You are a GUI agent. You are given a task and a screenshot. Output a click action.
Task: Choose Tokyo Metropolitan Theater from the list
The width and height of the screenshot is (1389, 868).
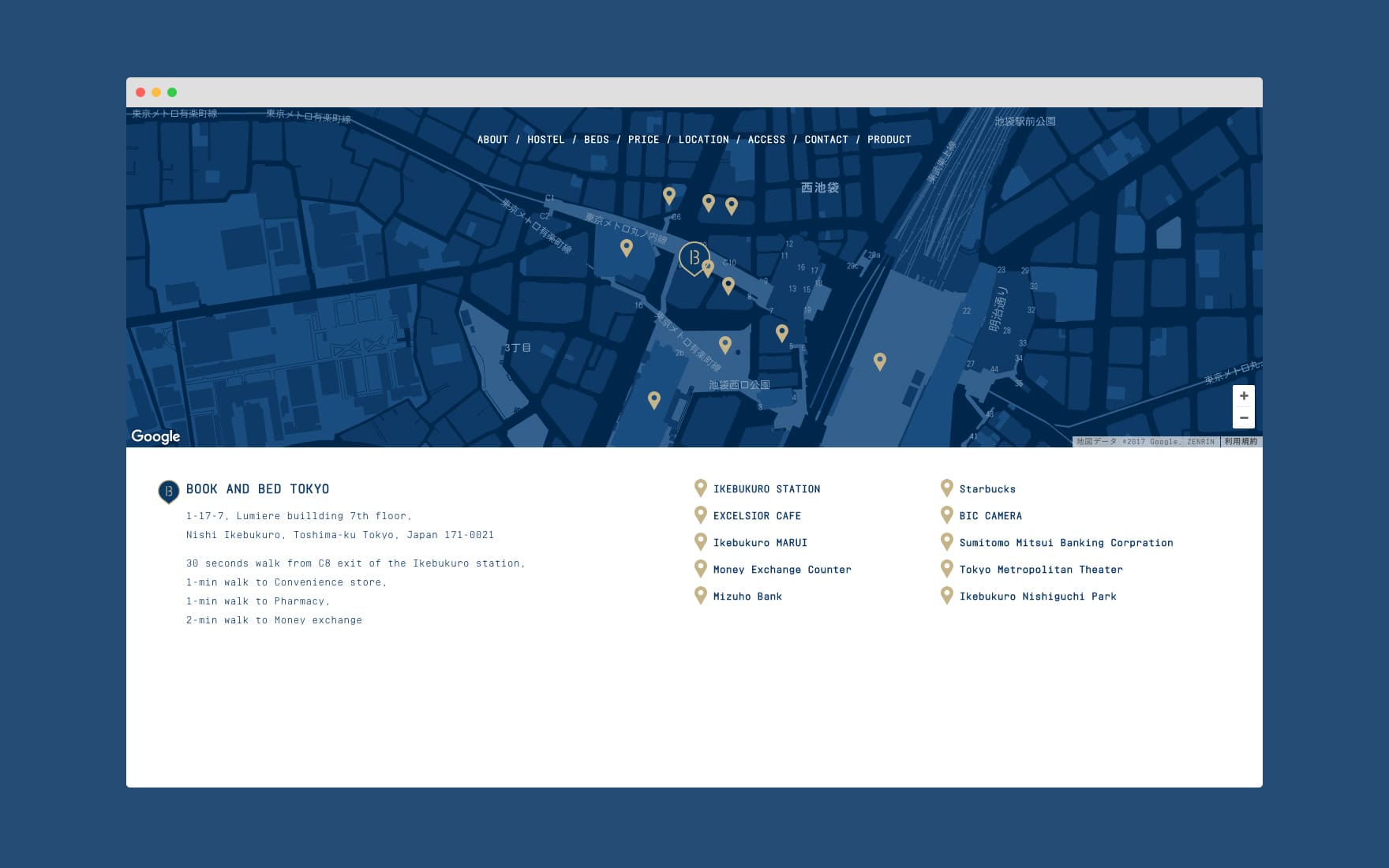[1041, 570]
